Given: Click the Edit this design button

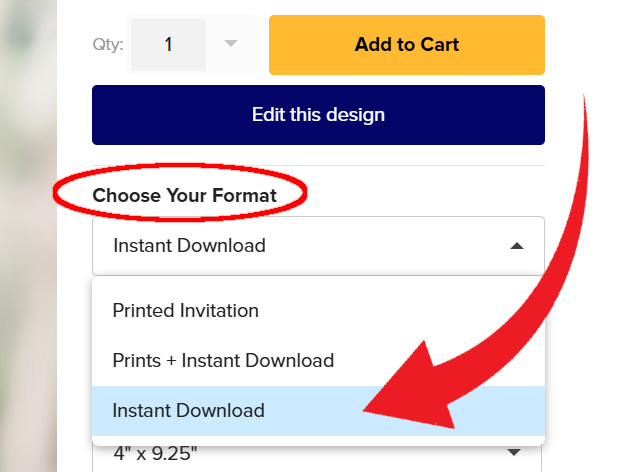Looking at the screenshot, I should 318,115.
